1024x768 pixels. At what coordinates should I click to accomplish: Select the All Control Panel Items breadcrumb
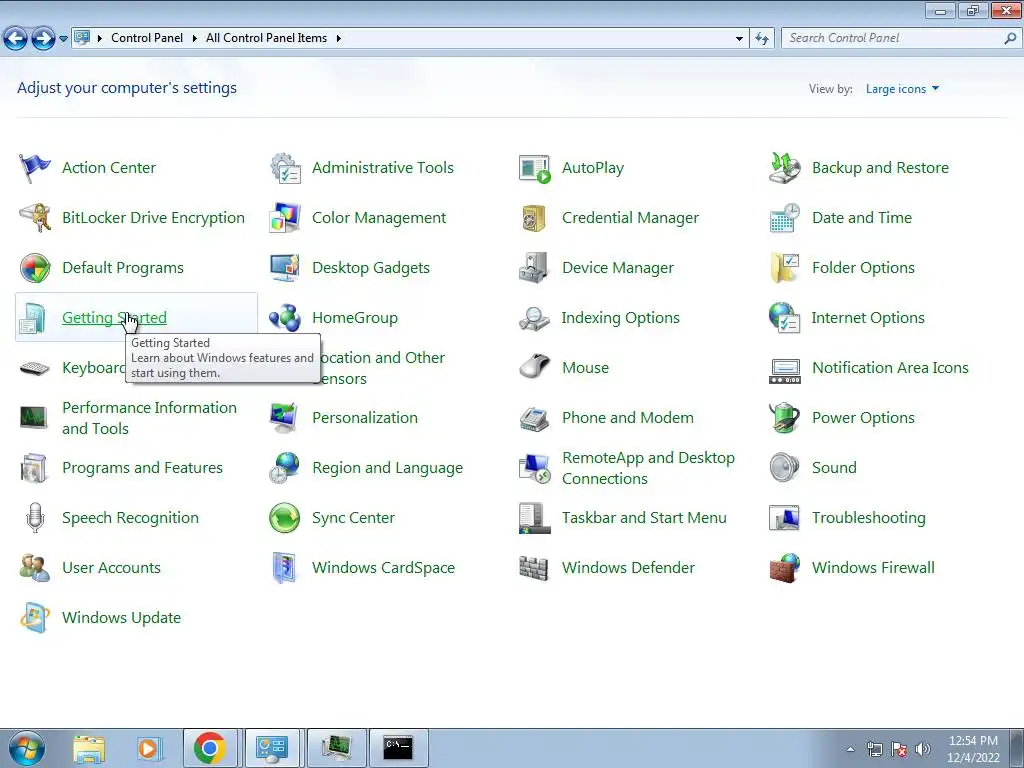tap(266, 39)
